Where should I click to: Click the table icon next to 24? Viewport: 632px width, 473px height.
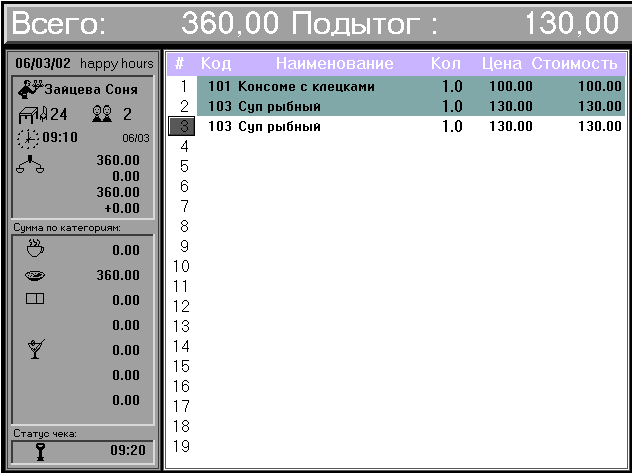[33, 115]
